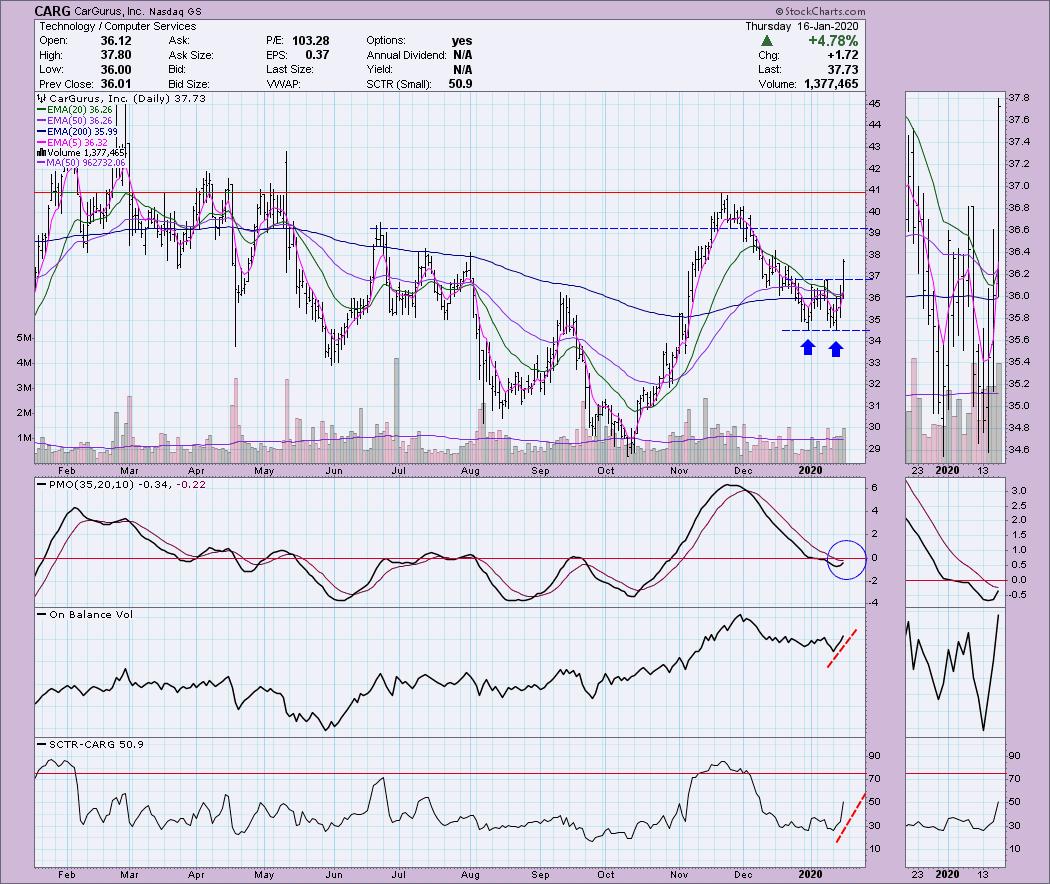The width and height of the screenshot is (1050, 884).
Task: Click the PMO(35,20,10) indicator label
Action: click(121, 484)
